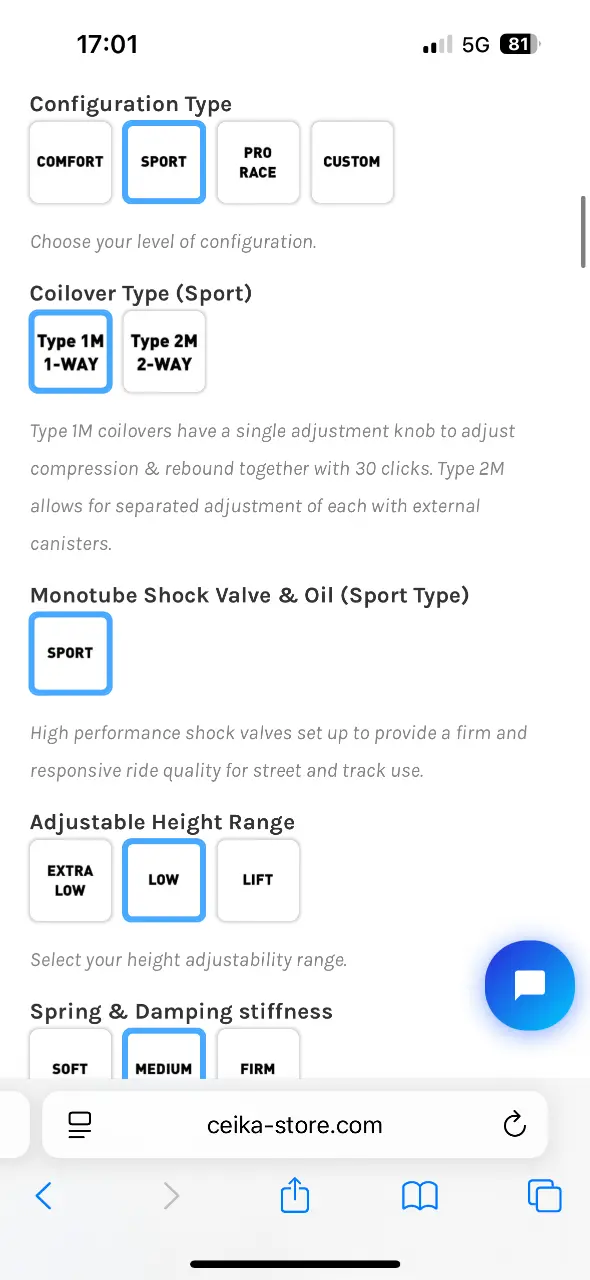
Task: Select LIFT height range option
Action: 258,880
